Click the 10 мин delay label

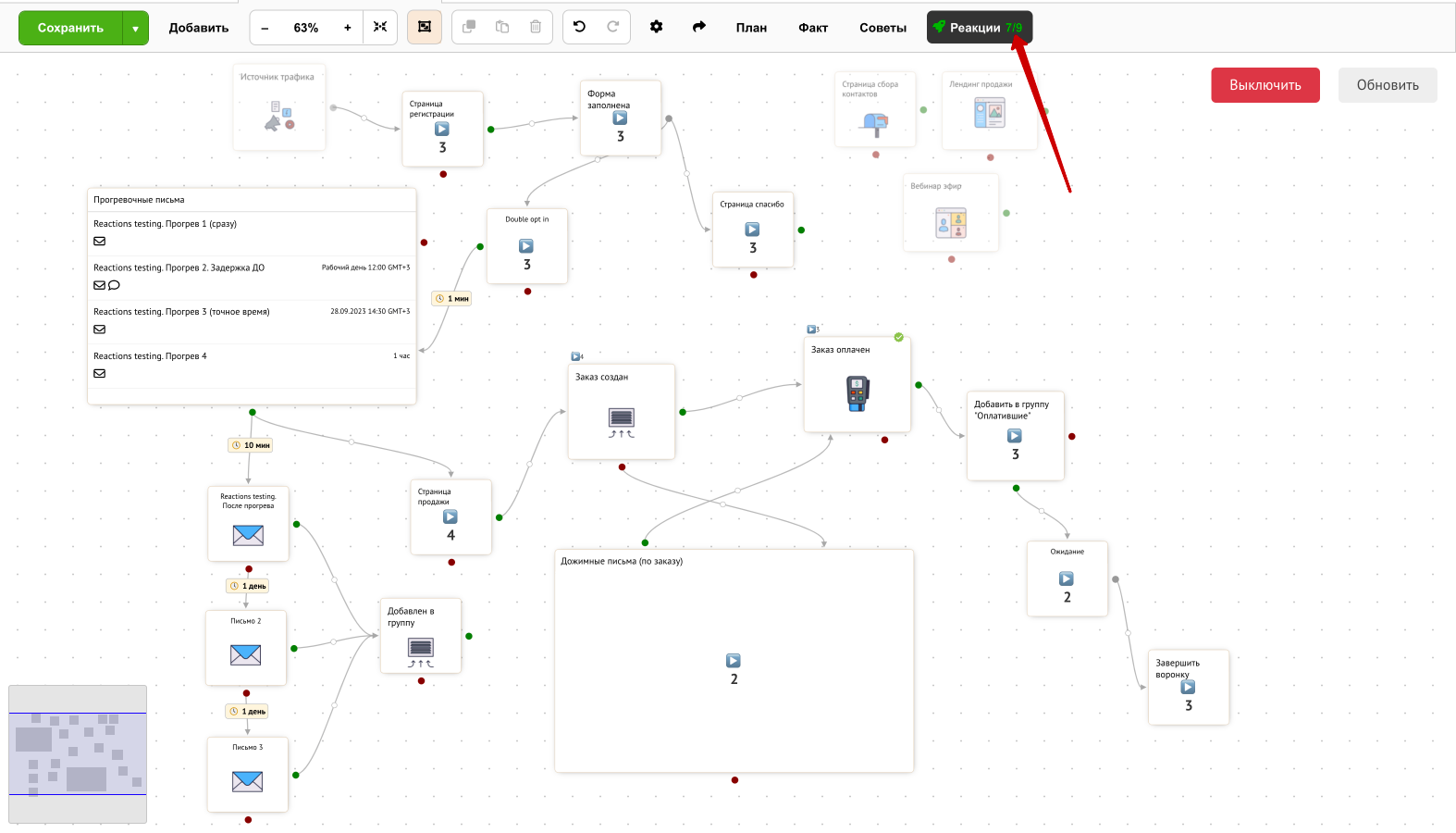[x=251, y=445]
